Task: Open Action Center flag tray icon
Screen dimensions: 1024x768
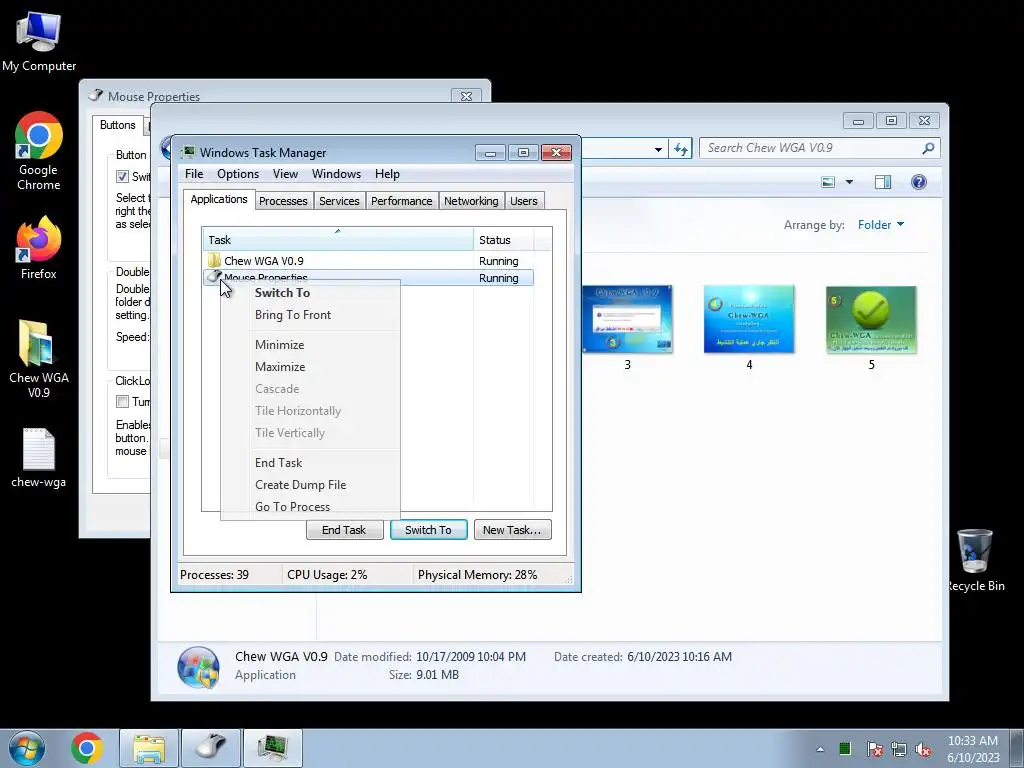Action: (x=874, y=749)
